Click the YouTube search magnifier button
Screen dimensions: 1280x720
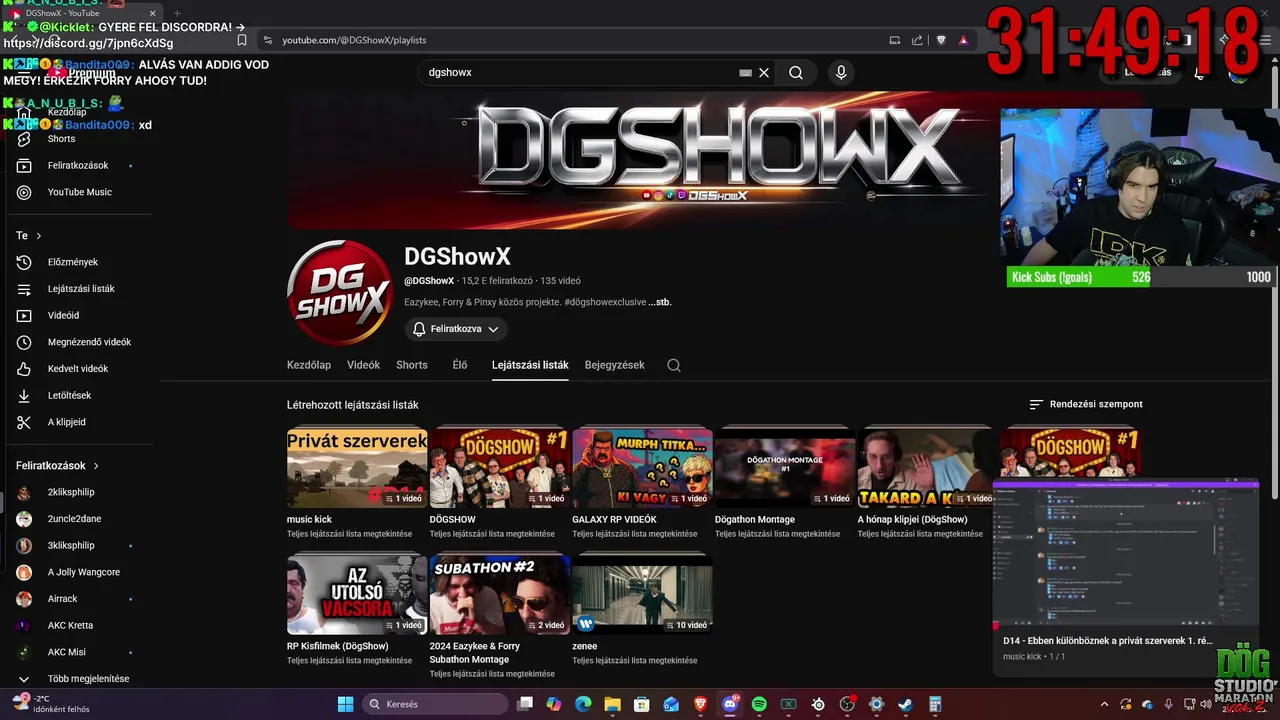click(796, 72)
